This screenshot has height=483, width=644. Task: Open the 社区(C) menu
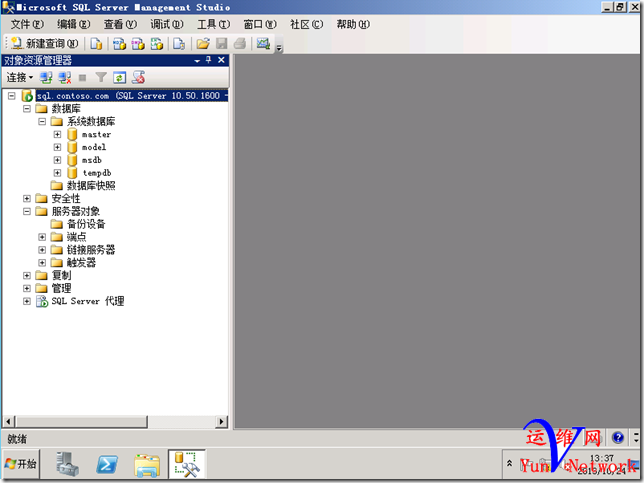tap(306, 24)
